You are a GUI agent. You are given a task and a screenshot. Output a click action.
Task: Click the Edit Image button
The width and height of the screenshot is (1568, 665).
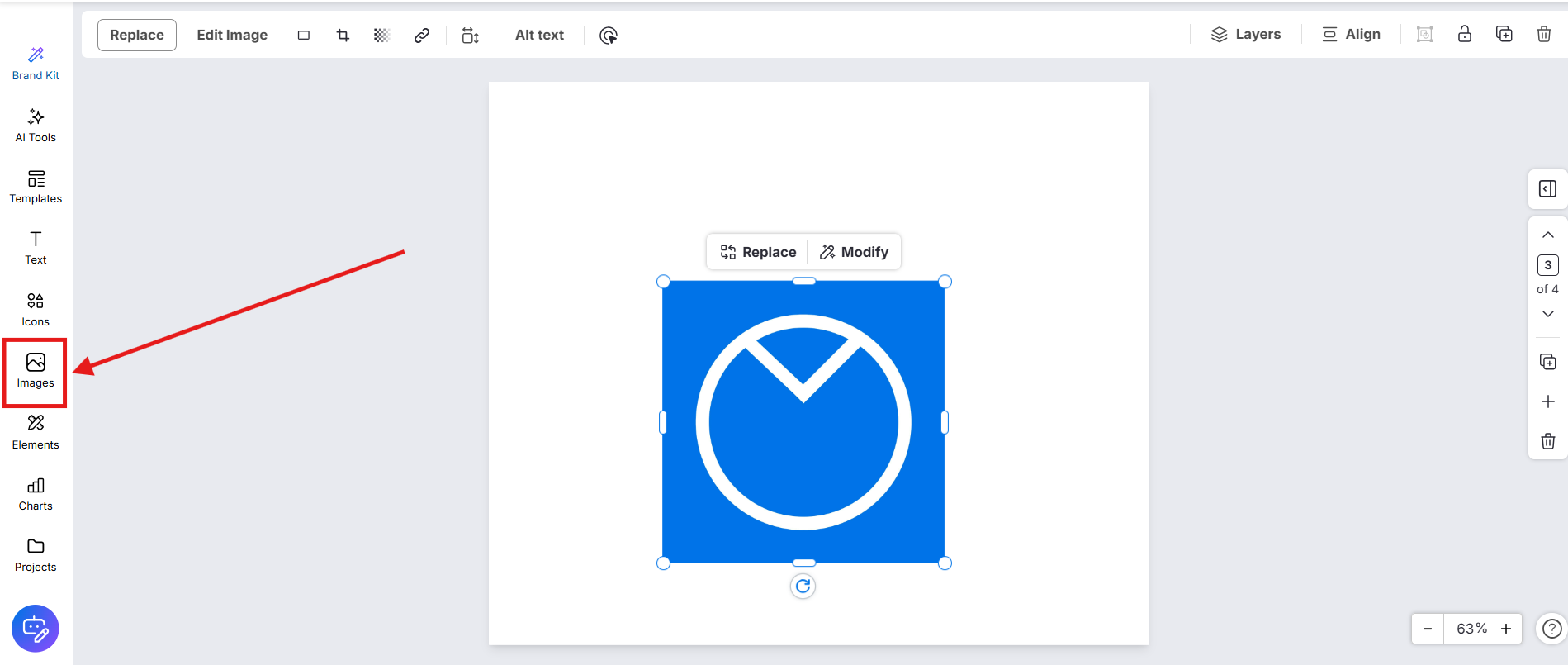(x=232, y=35)
